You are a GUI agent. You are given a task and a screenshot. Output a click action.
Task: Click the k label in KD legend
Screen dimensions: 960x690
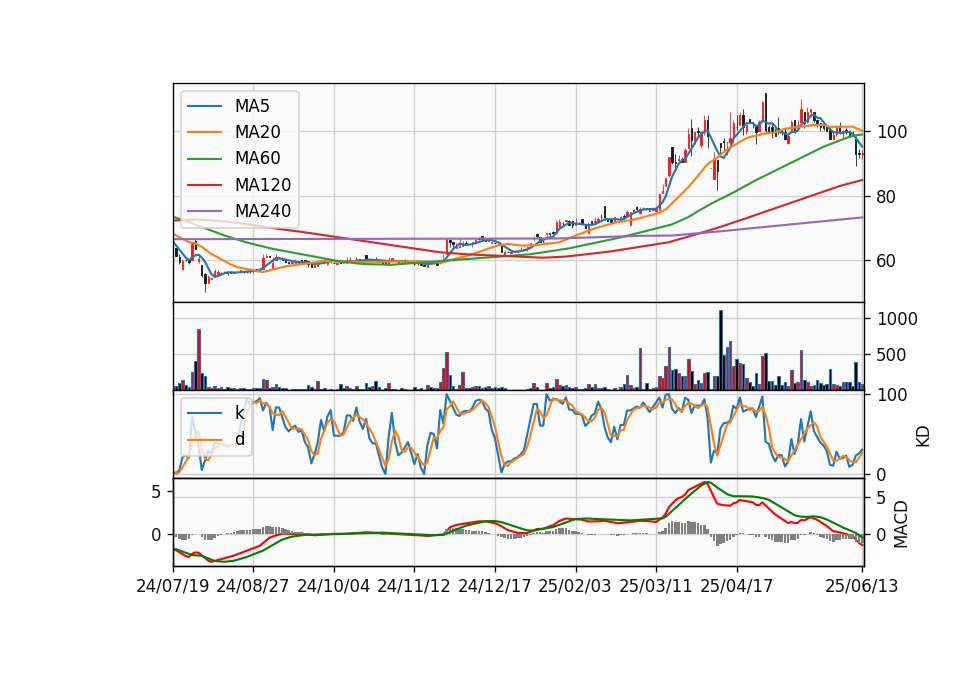[239, 413]
